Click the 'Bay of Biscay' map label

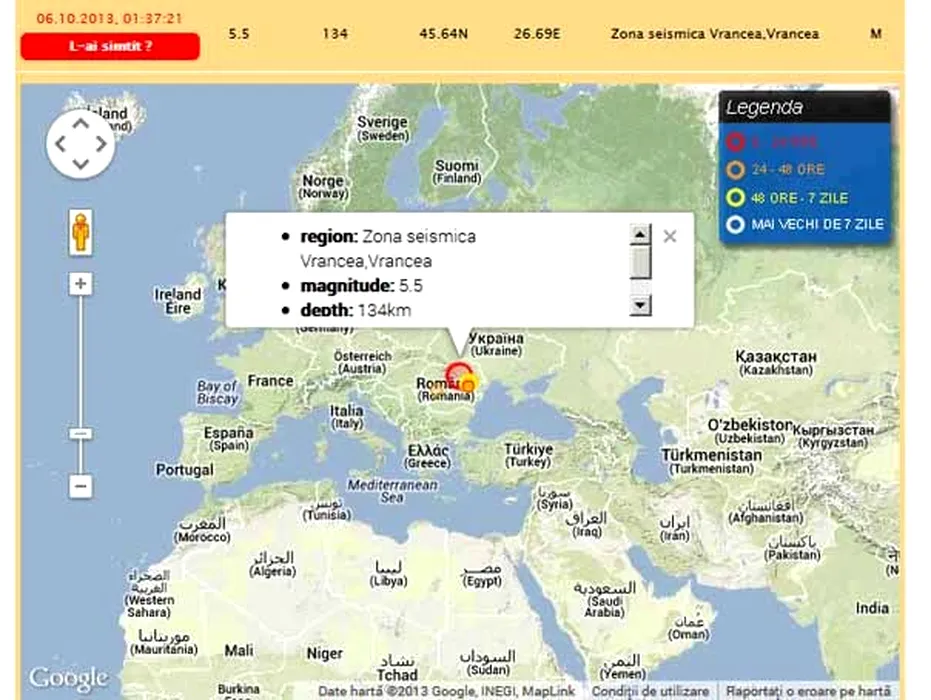click(x=217, y=392)
